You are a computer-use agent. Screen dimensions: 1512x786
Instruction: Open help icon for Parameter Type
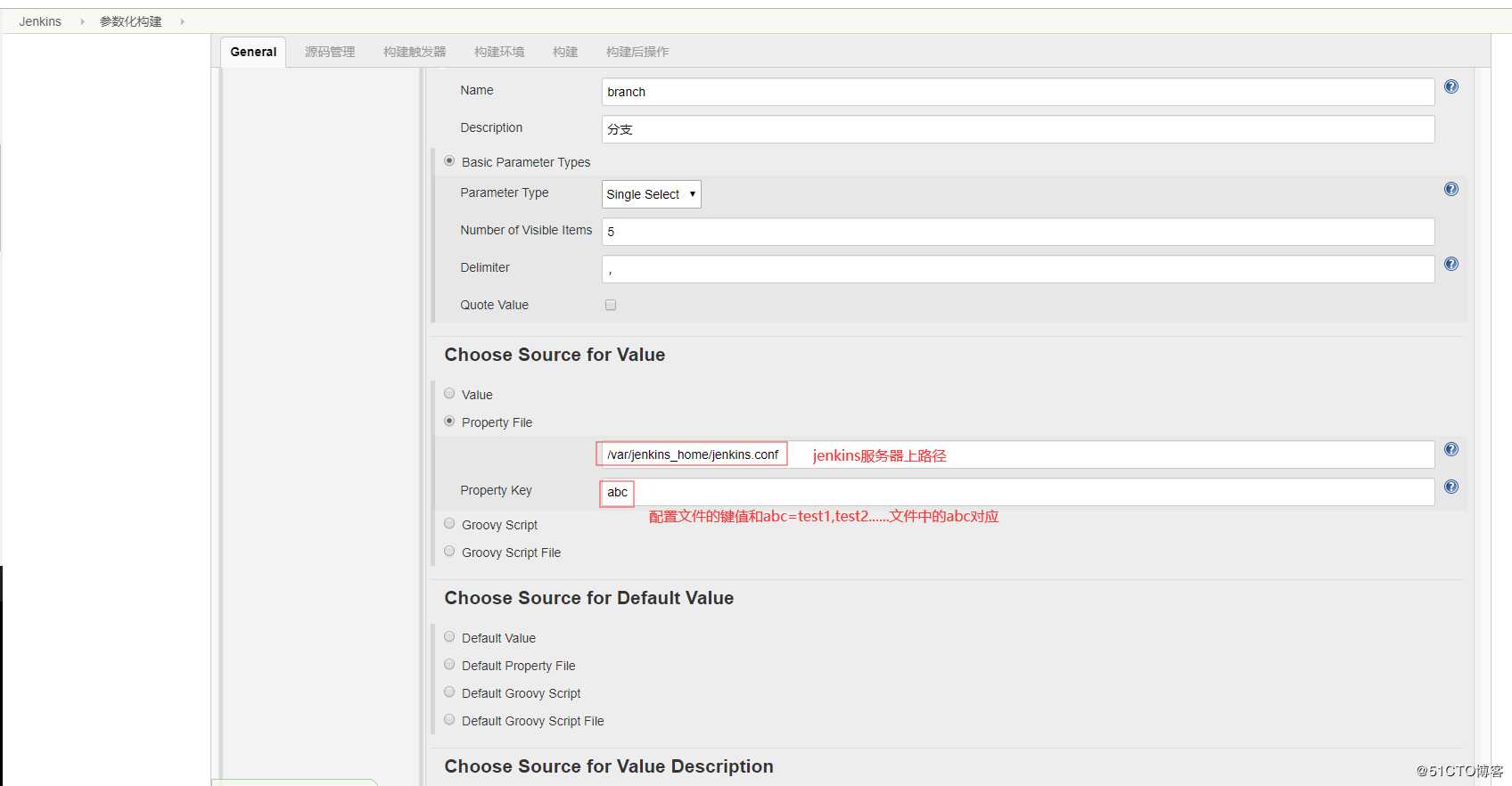pyautogui.click(x=1451, y=189)
